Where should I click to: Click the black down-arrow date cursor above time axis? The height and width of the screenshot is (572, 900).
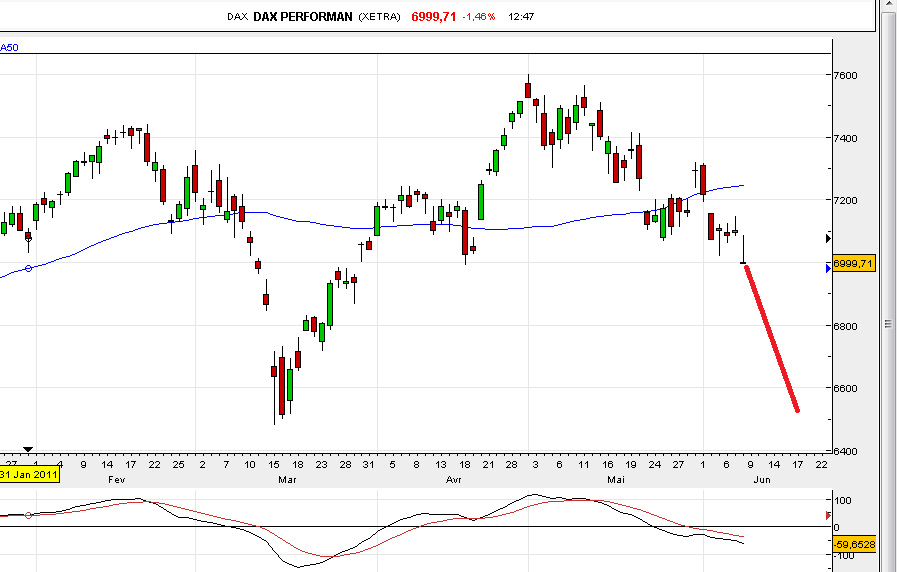(x=28, y=449)
